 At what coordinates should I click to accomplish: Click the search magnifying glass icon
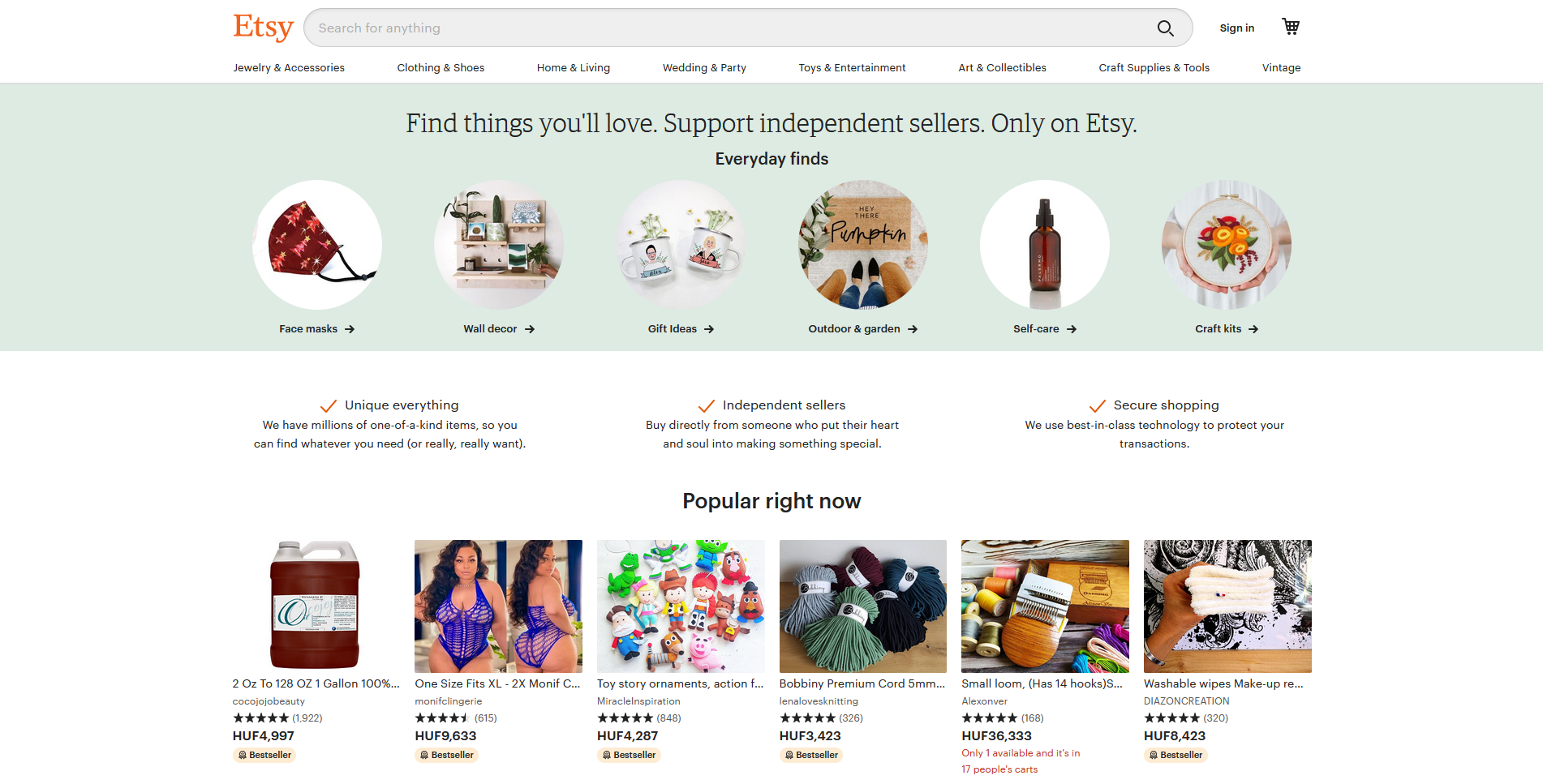1166,28
